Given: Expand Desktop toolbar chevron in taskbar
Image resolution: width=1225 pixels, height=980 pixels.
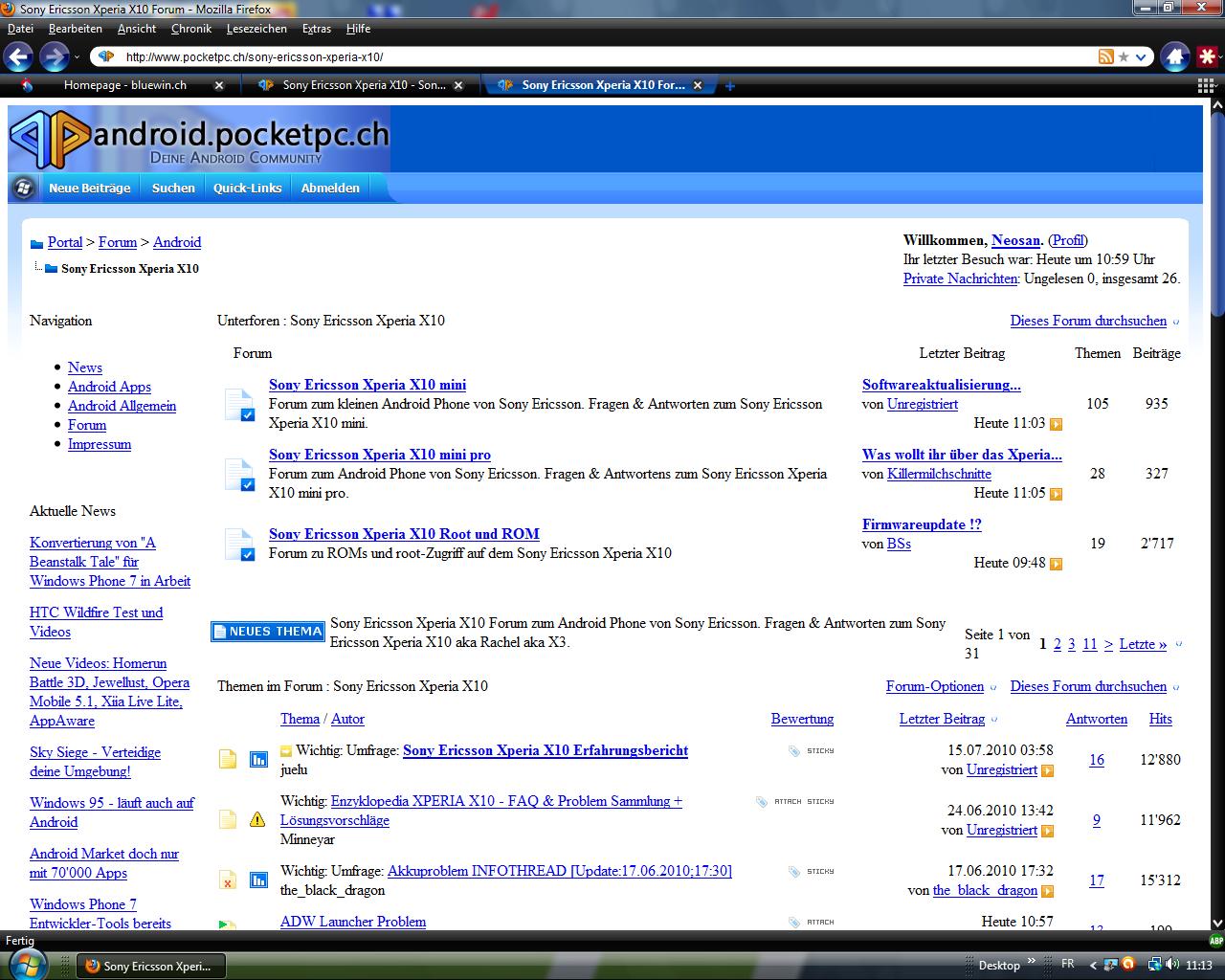Looking at the screenshot, I should (x=1032, y=960).
